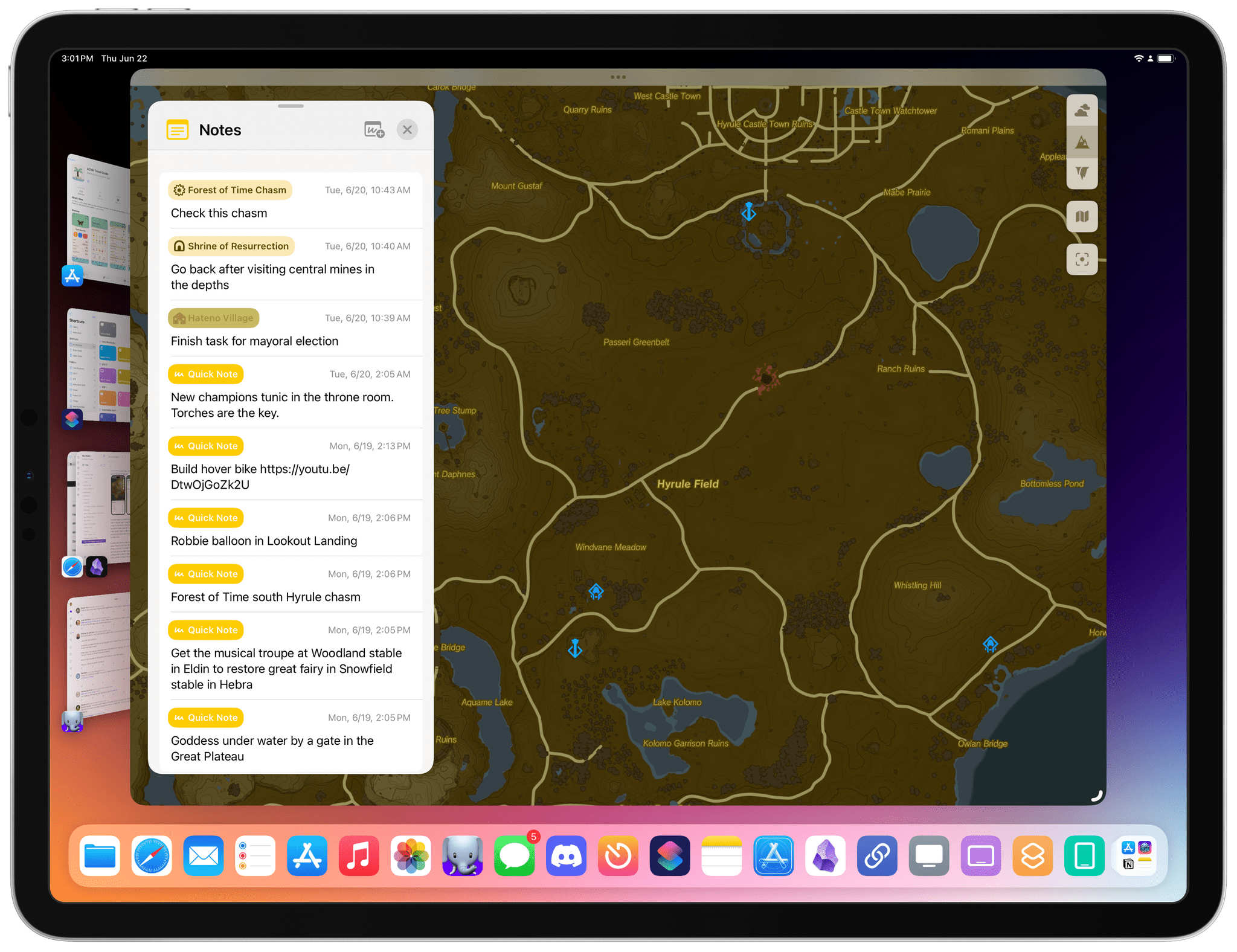This screenshot has height=952, width=1237.
Task: Tap the blue tower marker near Aquame Lake
Action: click(575, 649)
